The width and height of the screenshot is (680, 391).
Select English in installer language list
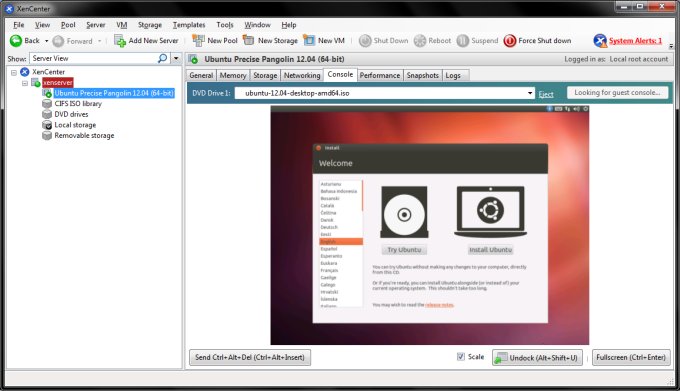tap(341, 241)
